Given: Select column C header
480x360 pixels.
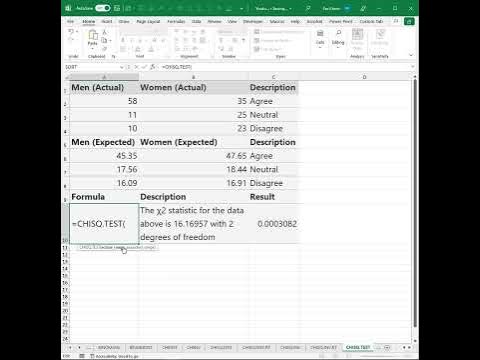Looking at the screenshot, I should (273, 77).
